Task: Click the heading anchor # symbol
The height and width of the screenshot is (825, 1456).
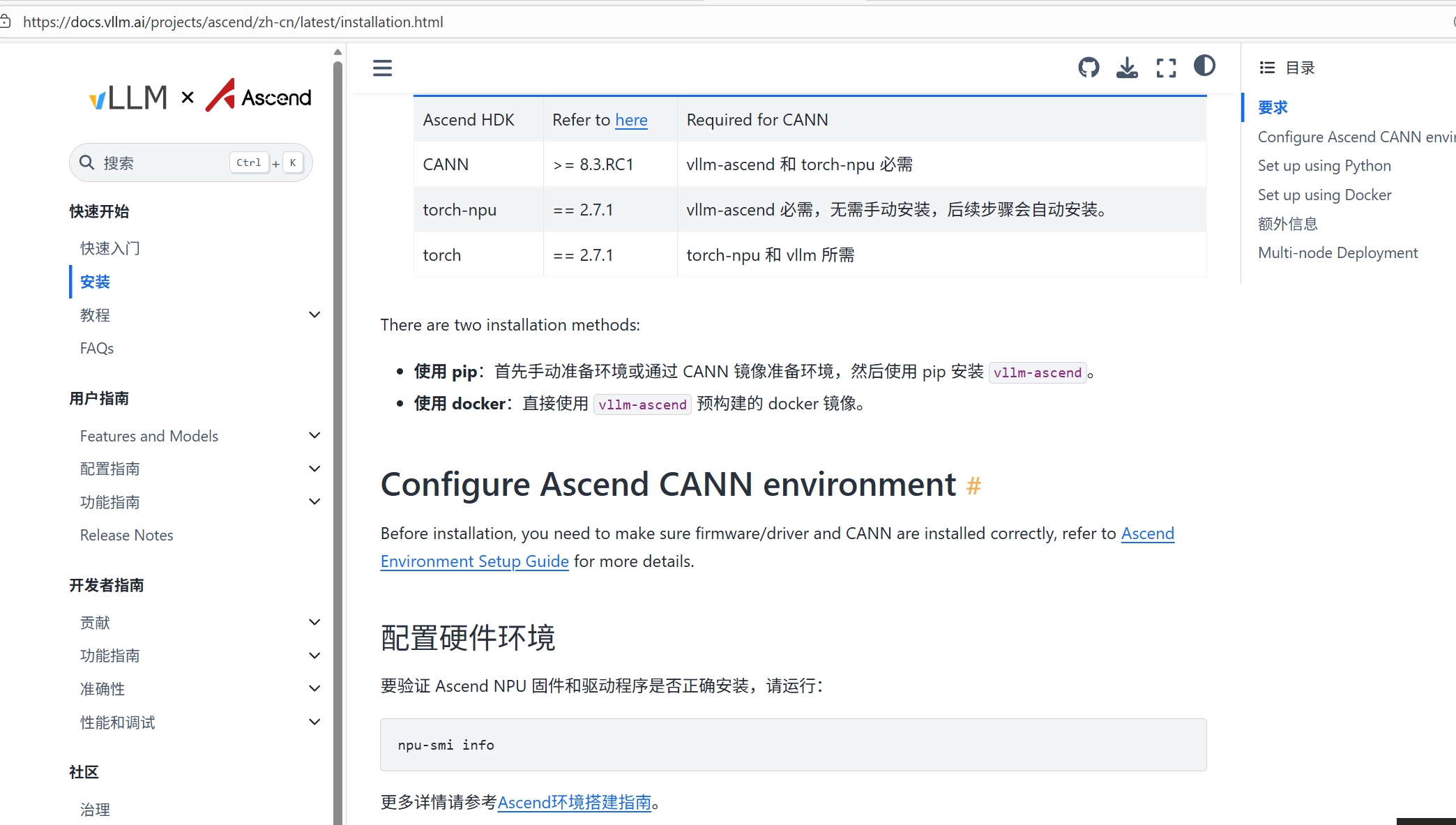Action: click(973, 485)
